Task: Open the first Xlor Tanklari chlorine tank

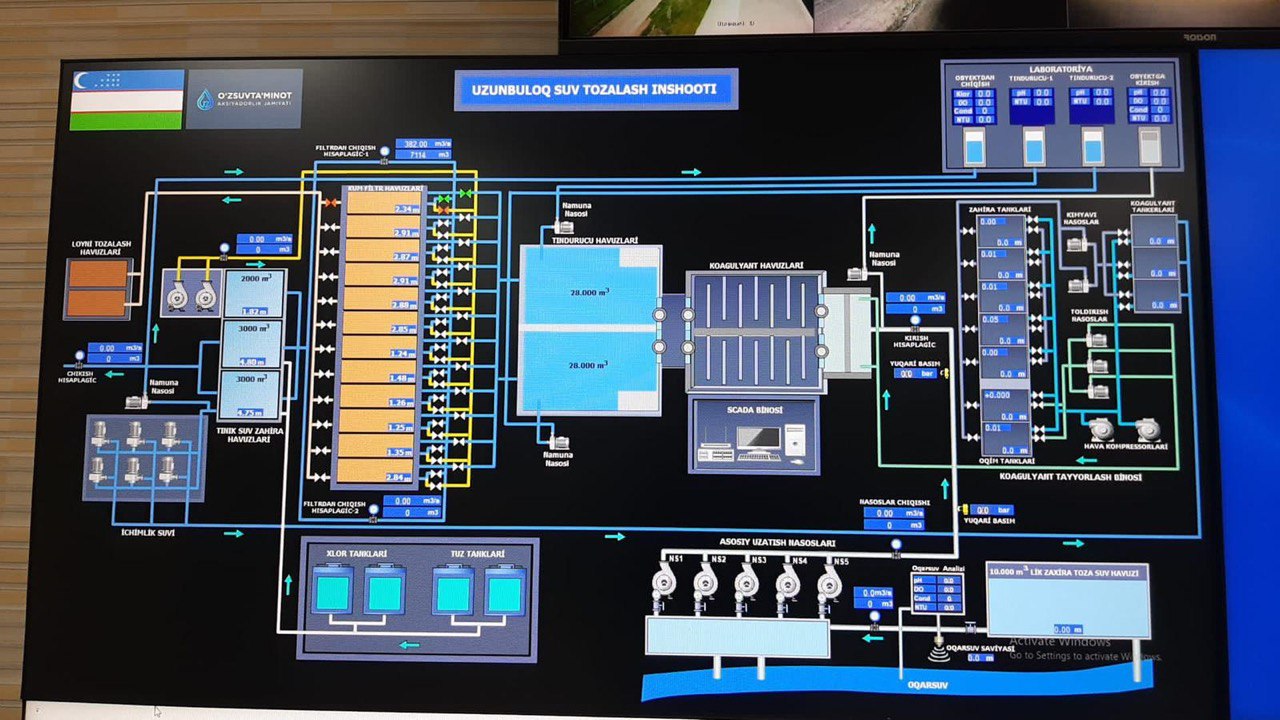Action: click(x=333, y=591)
